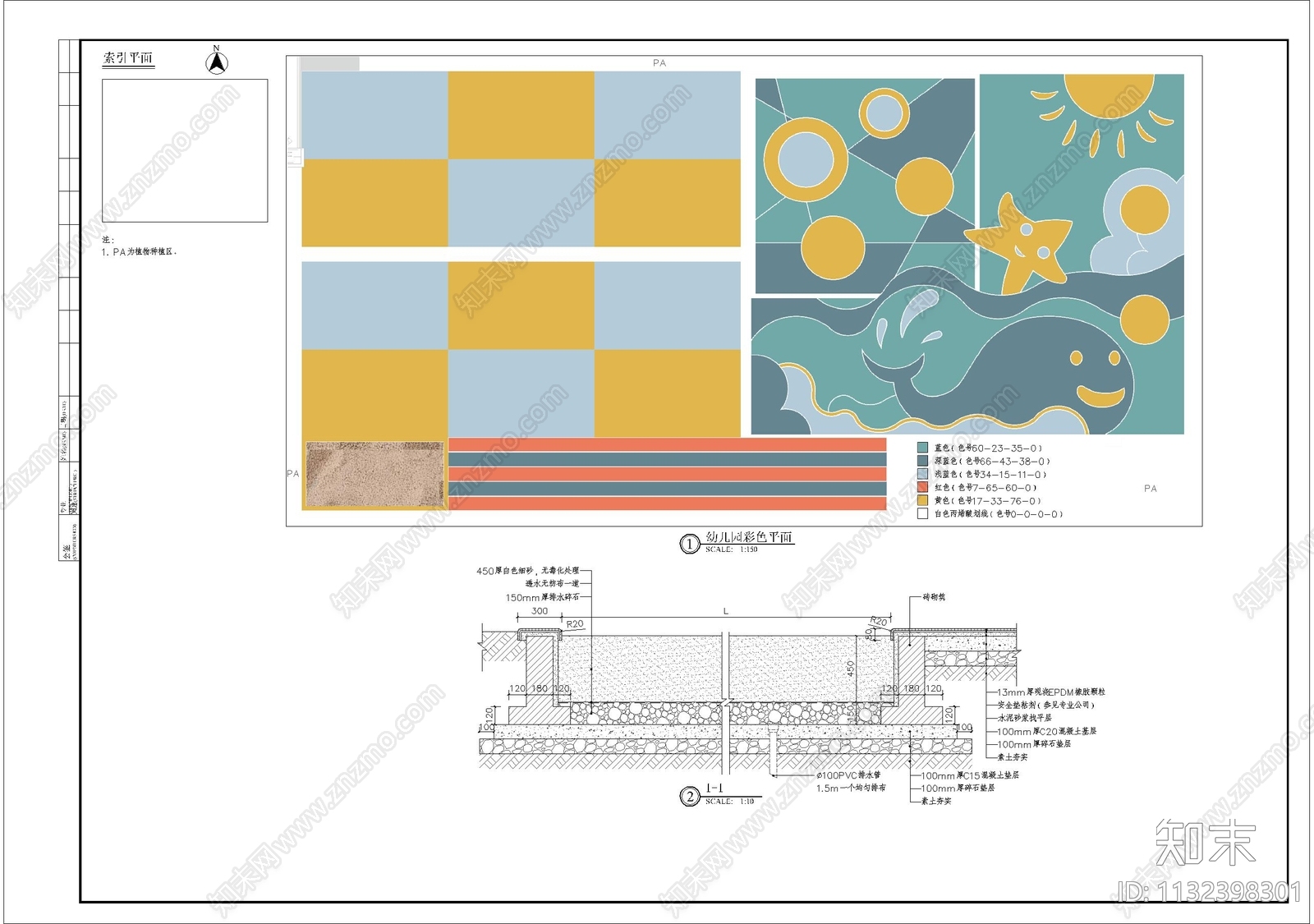This screenshot has height=924, width=1314.
Task: Click the 'ø100PVC排水管' label
Action: [x=848, y=775]
